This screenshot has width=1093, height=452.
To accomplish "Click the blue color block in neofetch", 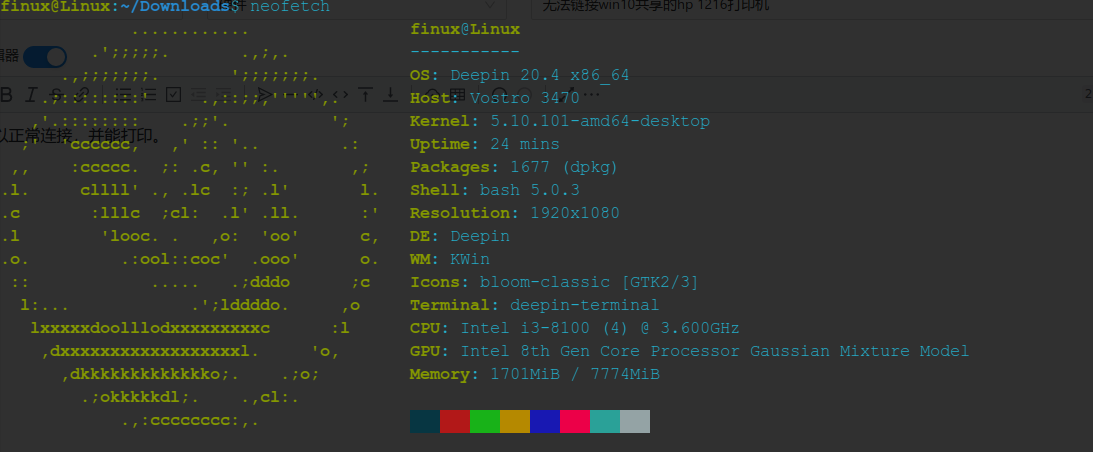I will click(545, 421).
